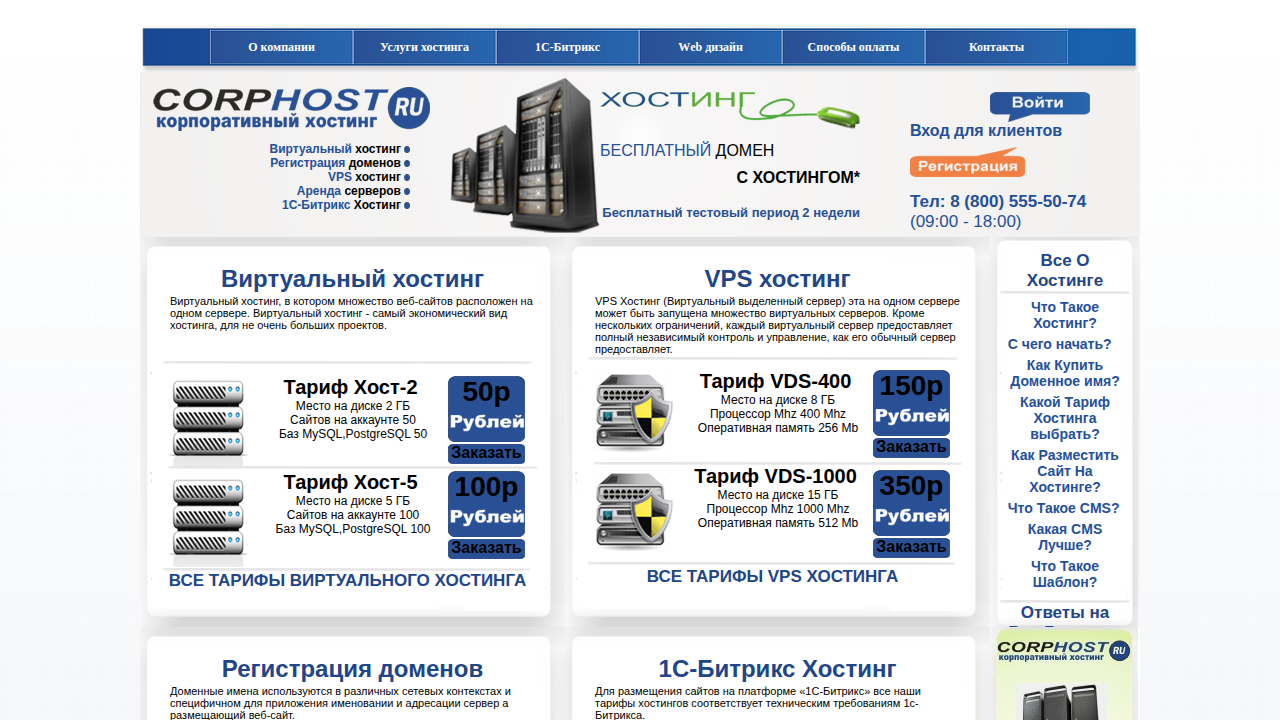Open the Web дизайн menu item
This screenshot has height=720, width=1280.
click(710, 47)
